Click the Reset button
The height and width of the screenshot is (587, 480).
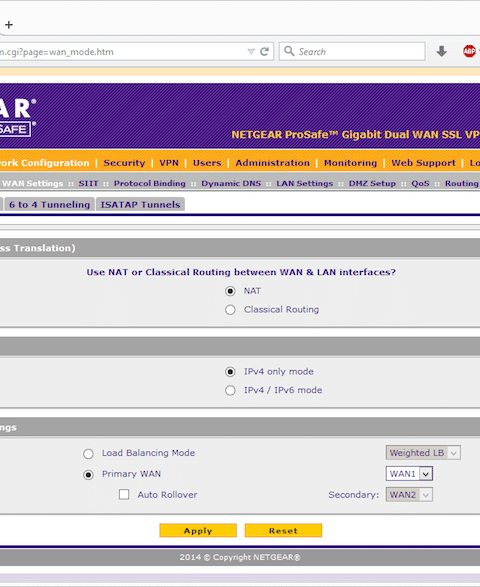(x=283, y=530)
